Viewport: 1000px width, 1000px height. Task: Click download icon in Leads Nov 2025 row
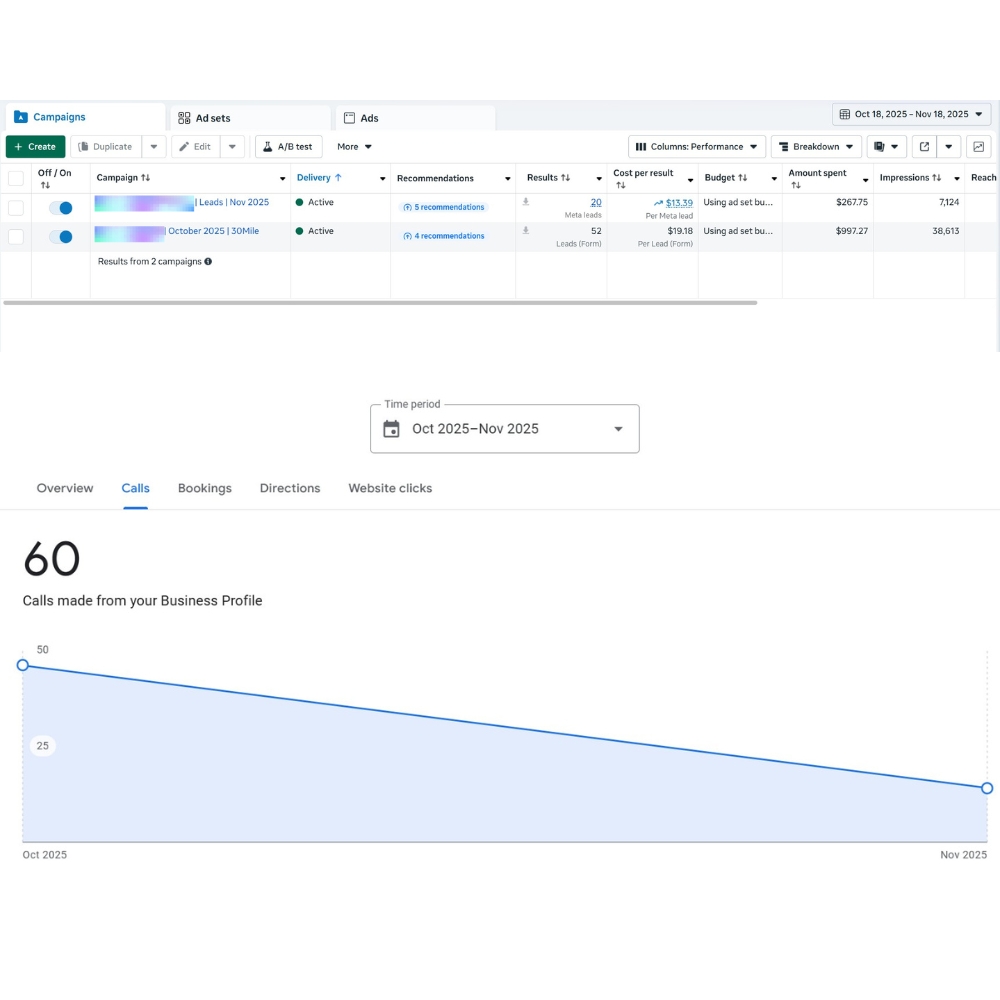tap(526, 202)
